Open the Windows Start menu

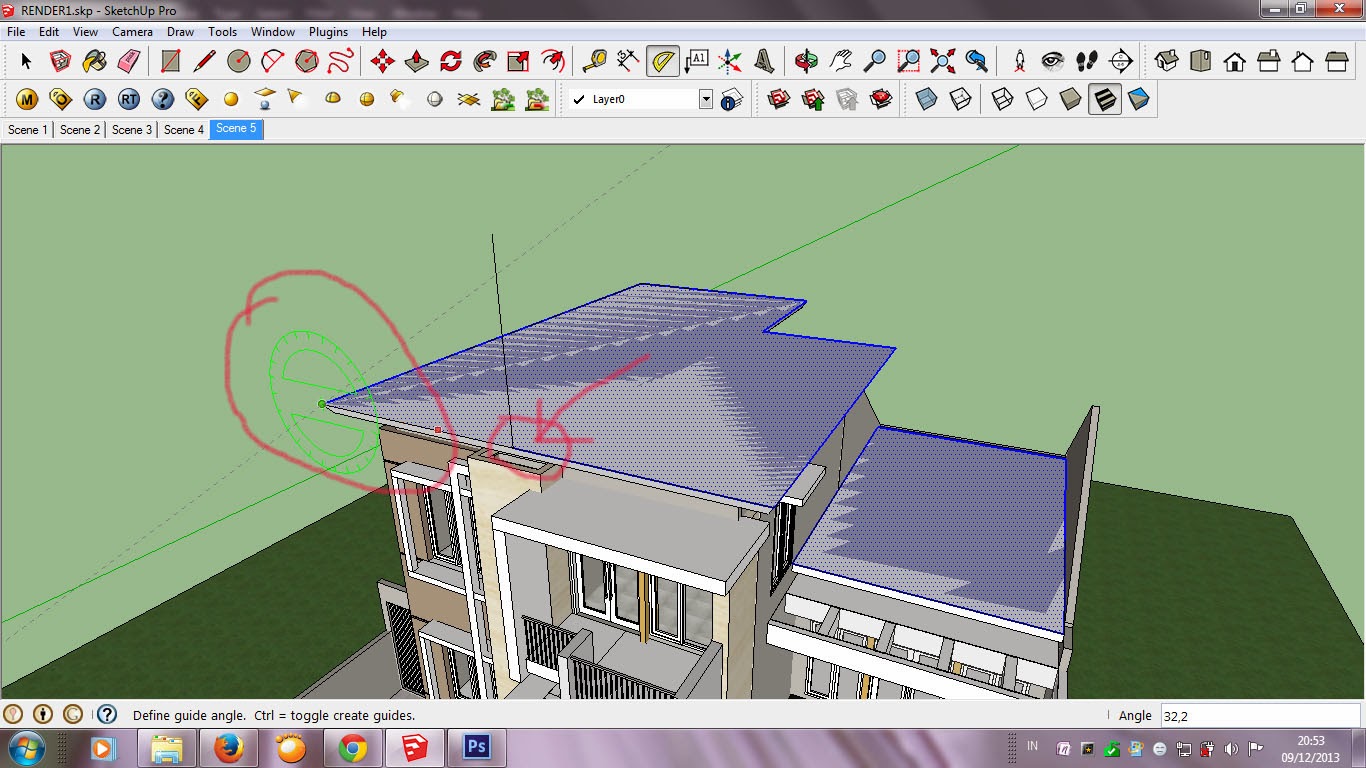26,748
